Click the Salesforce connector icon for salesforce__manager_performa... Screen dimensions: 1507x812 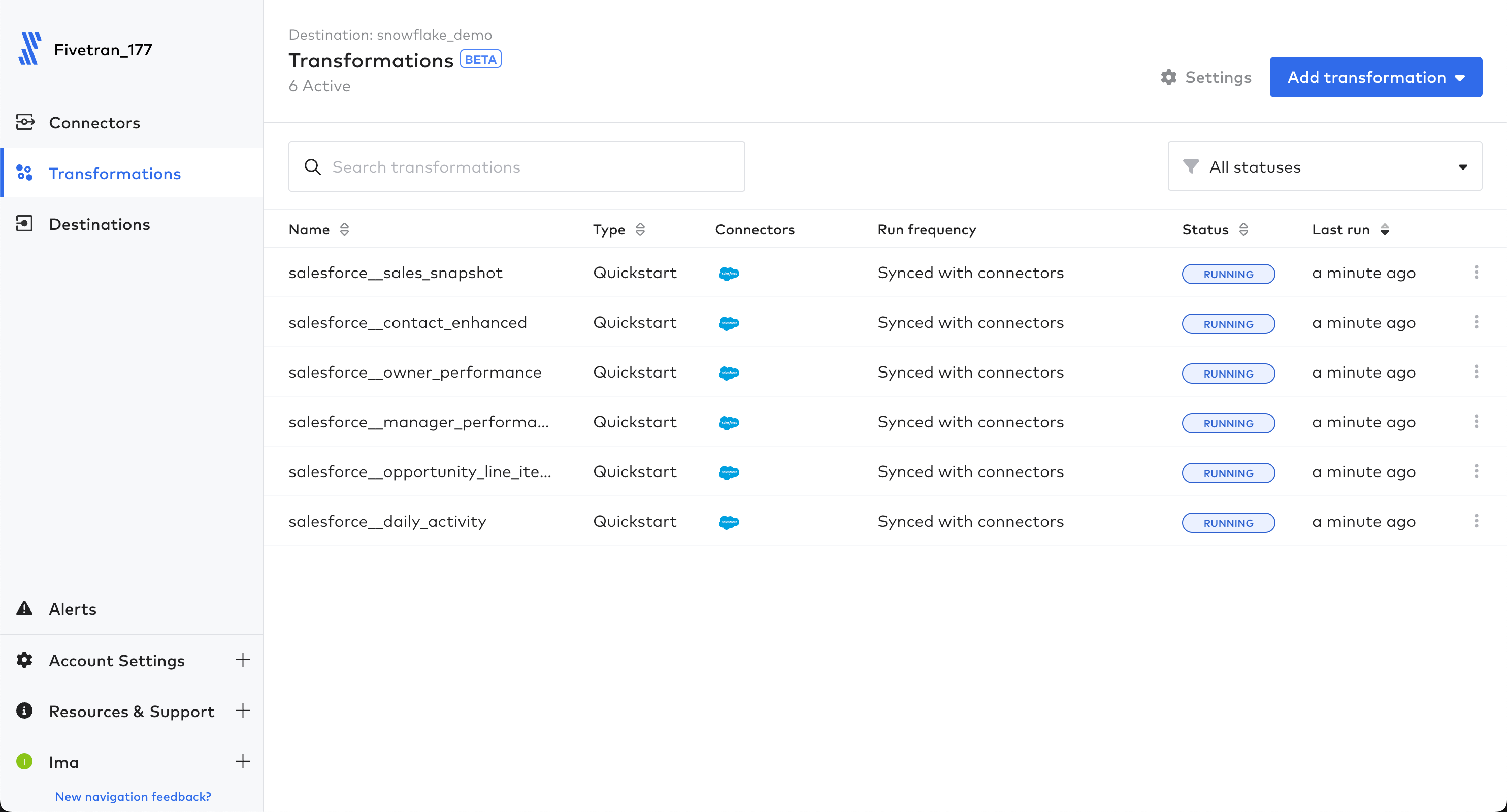729,421
